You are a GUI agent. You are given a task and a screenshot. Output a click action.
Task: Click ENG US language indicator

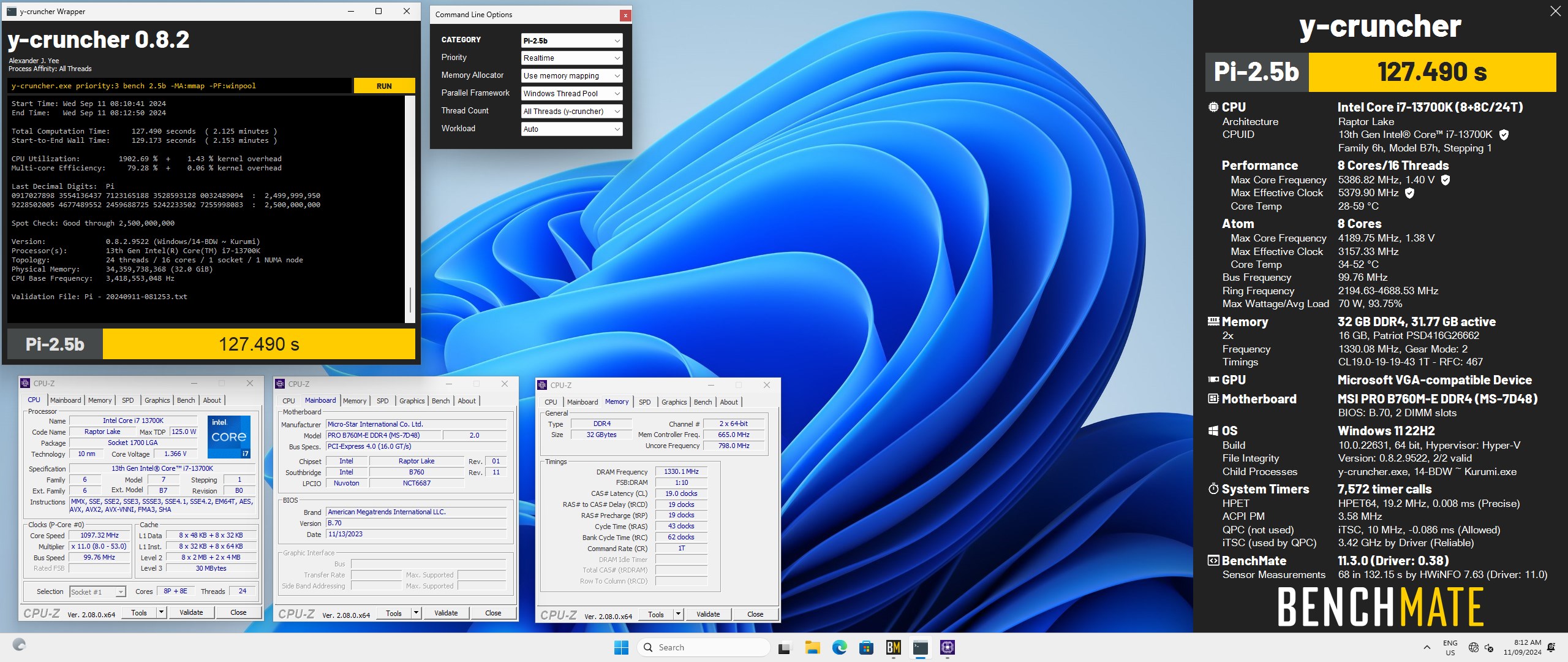[1450, 647]
